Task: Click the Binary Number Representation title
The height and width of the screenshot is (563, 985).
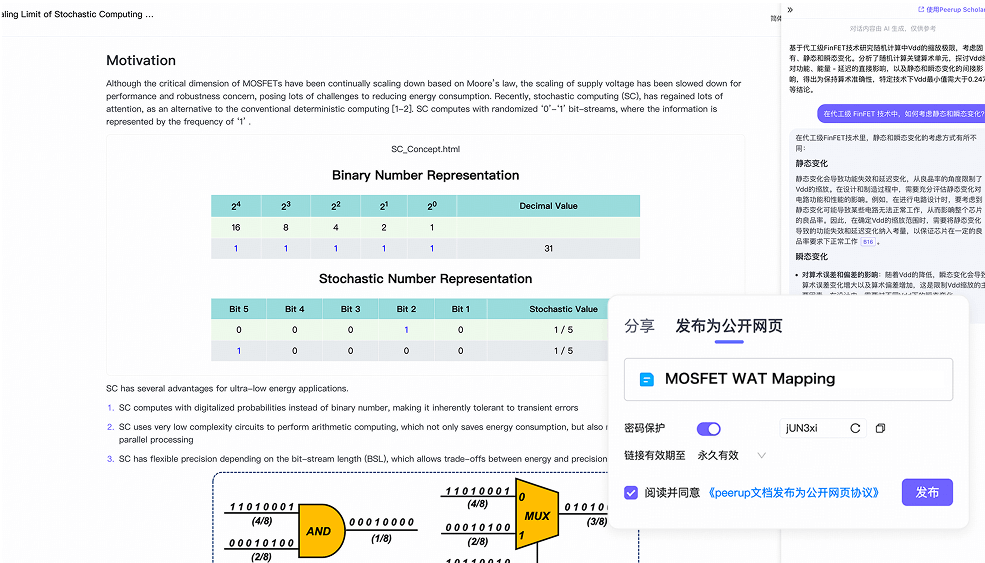Action: coord(425,175)
